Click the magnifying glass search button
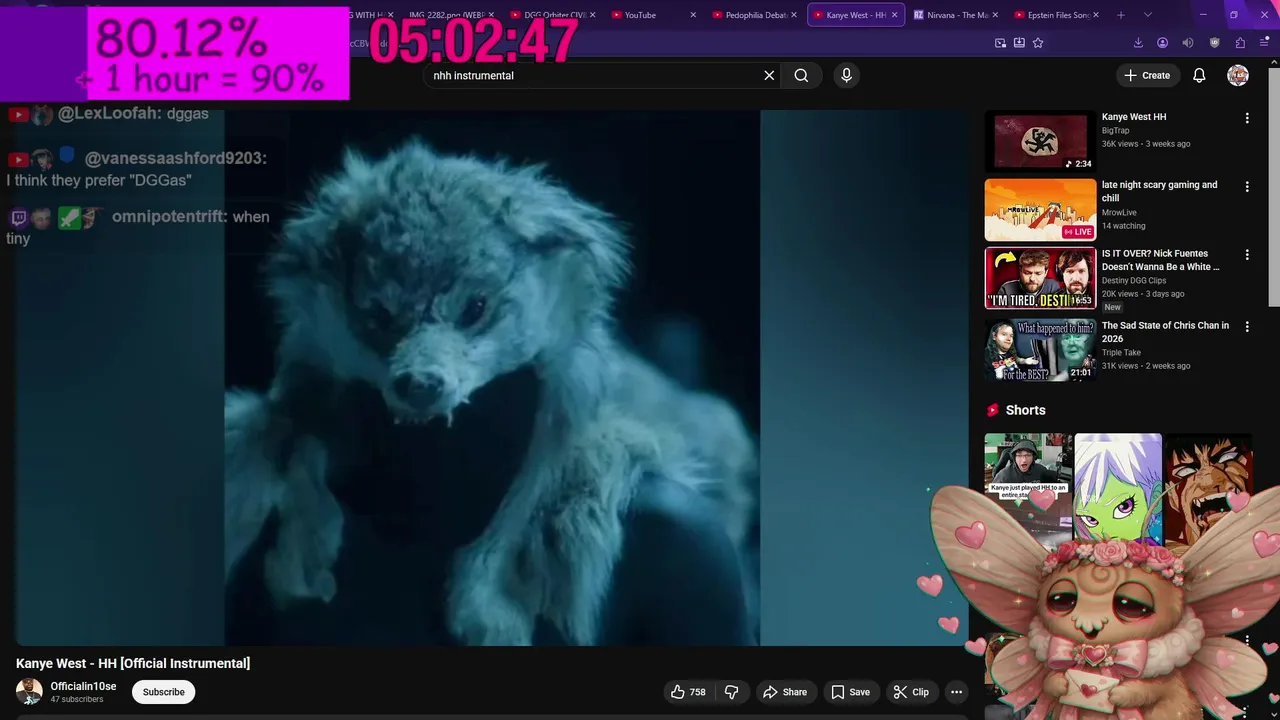Viewport: 1280px width, 720px height. [801, 75]
